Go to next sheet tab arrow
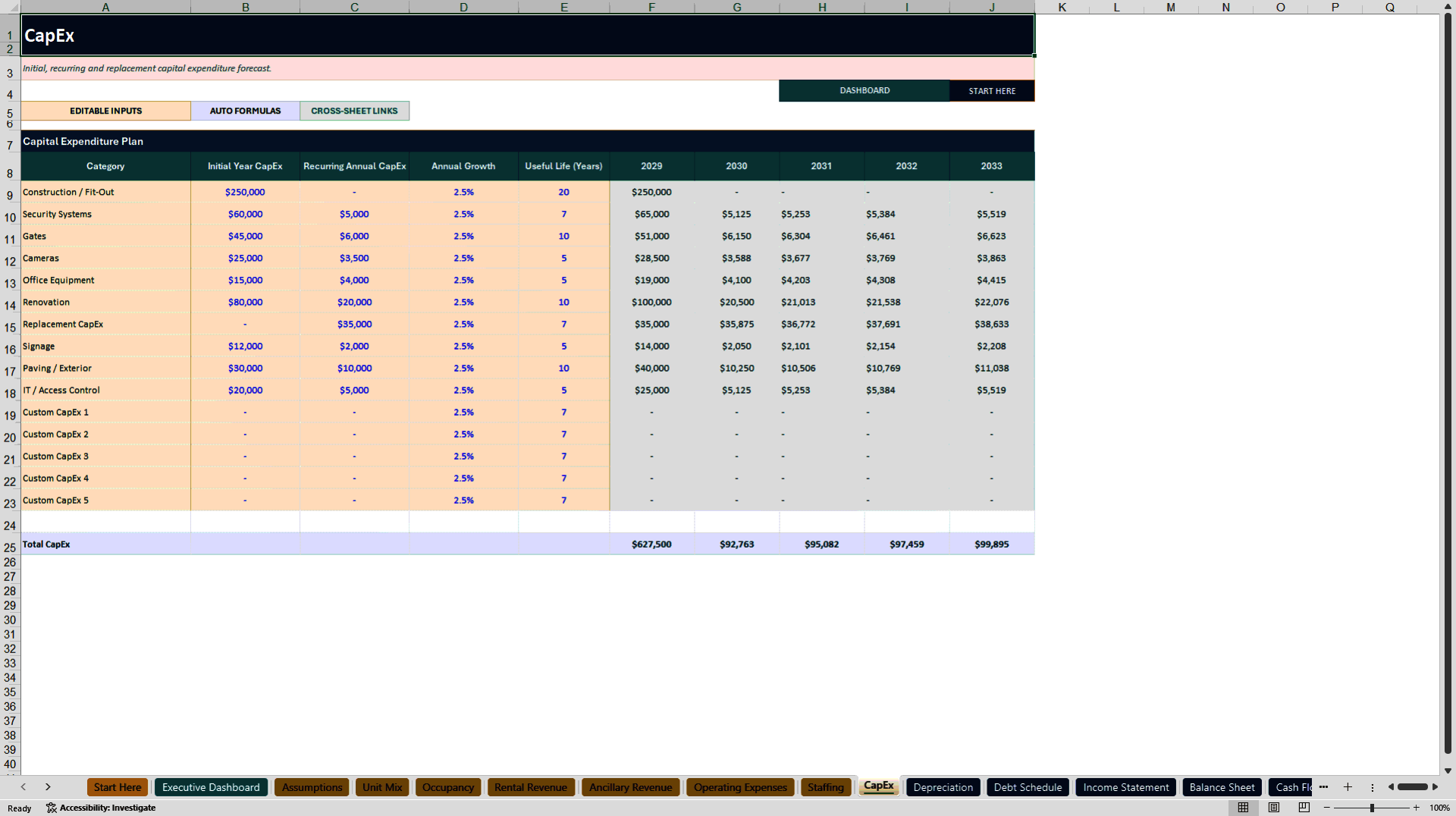Image resolution: width=1456 pixels, height=816 pixels. 48,787
